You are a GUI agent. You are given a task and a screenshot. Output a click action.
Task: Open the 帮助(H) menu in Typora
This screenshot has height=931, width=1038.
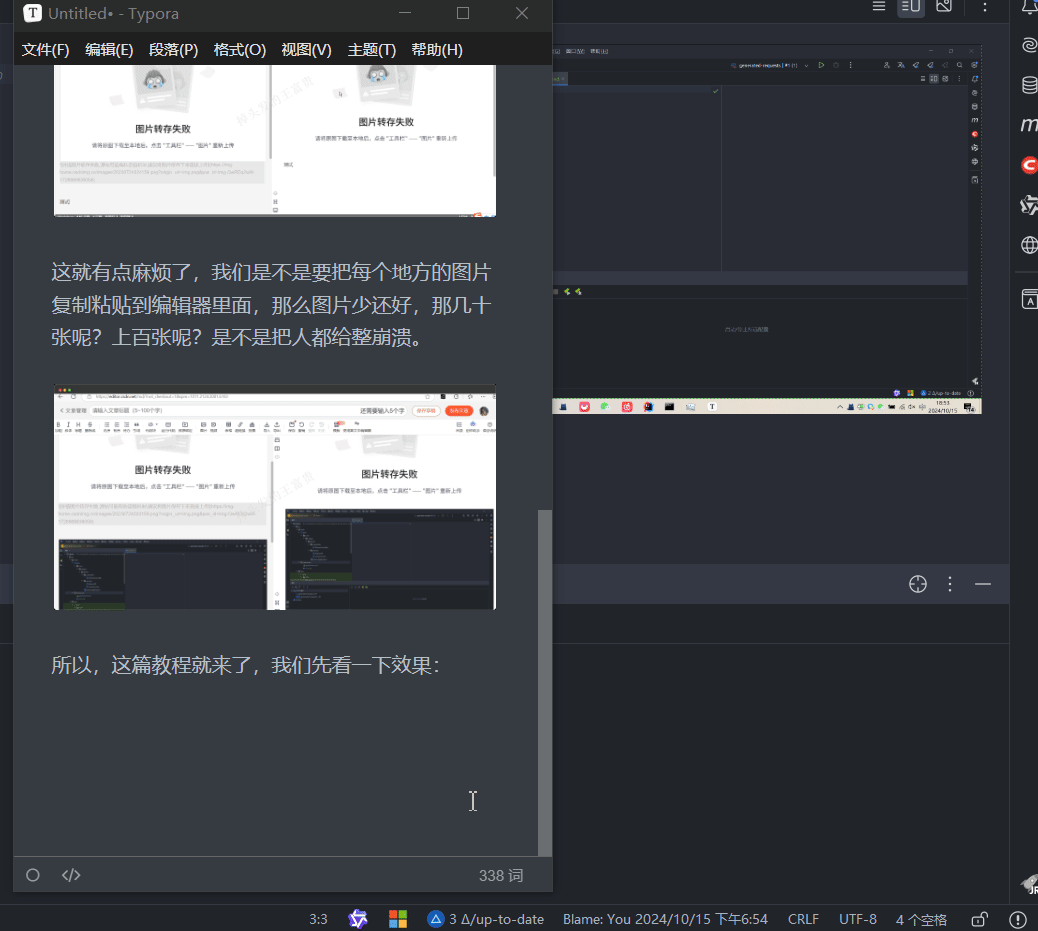(x=437, y=50)
